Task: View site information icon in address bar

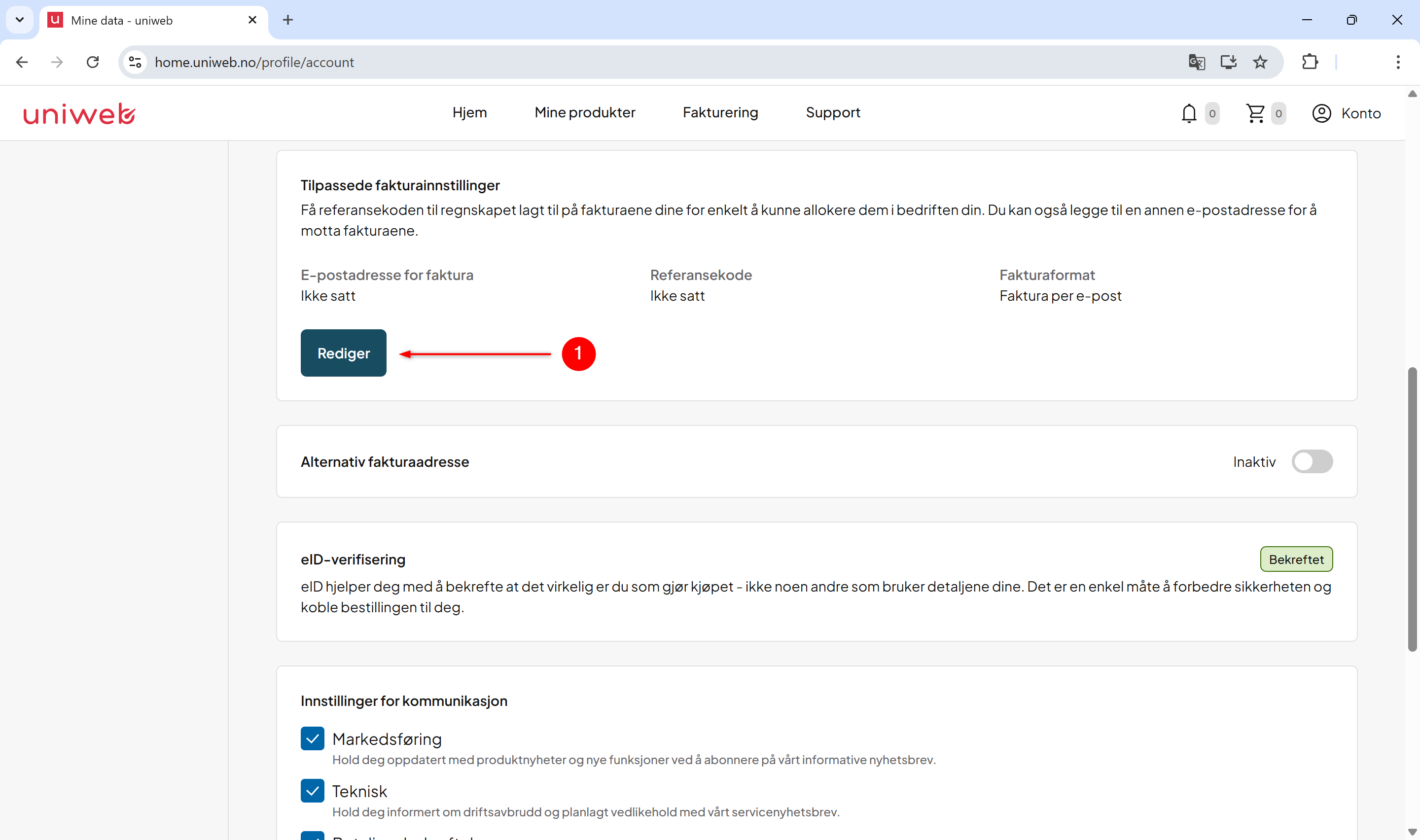Action: click(135, 62)
